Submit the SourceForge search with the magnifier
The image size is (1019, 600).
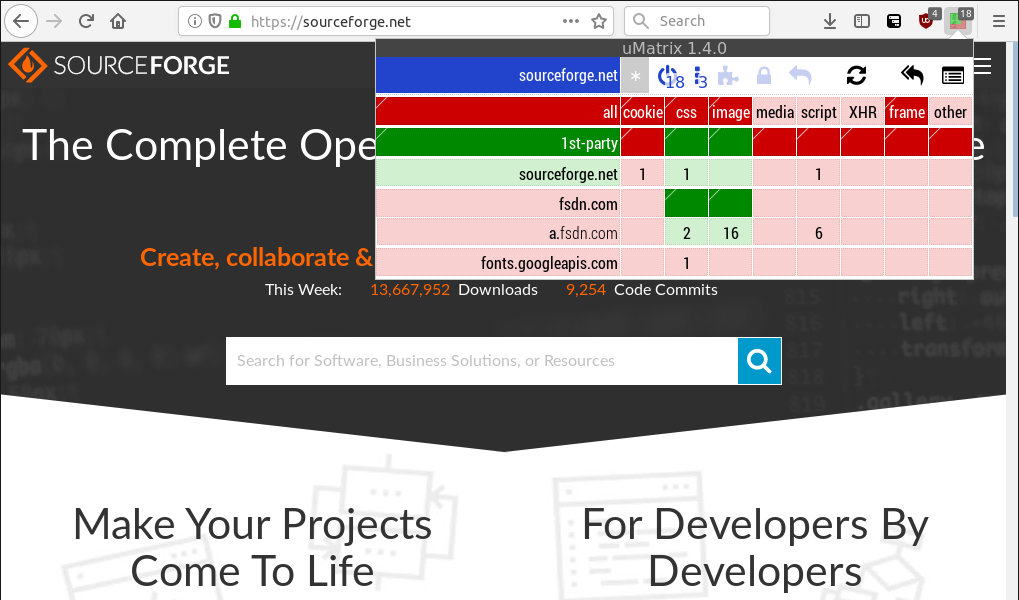[x=760, y=361]
